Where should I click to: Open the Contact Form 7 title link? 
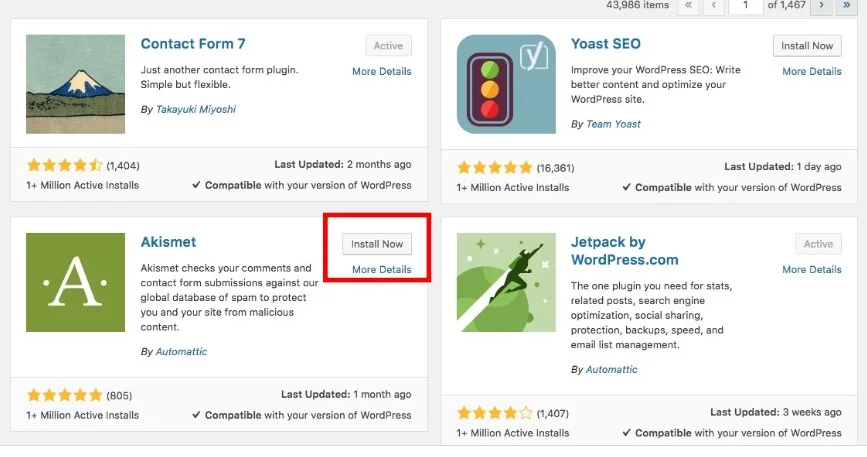[193, 44]
